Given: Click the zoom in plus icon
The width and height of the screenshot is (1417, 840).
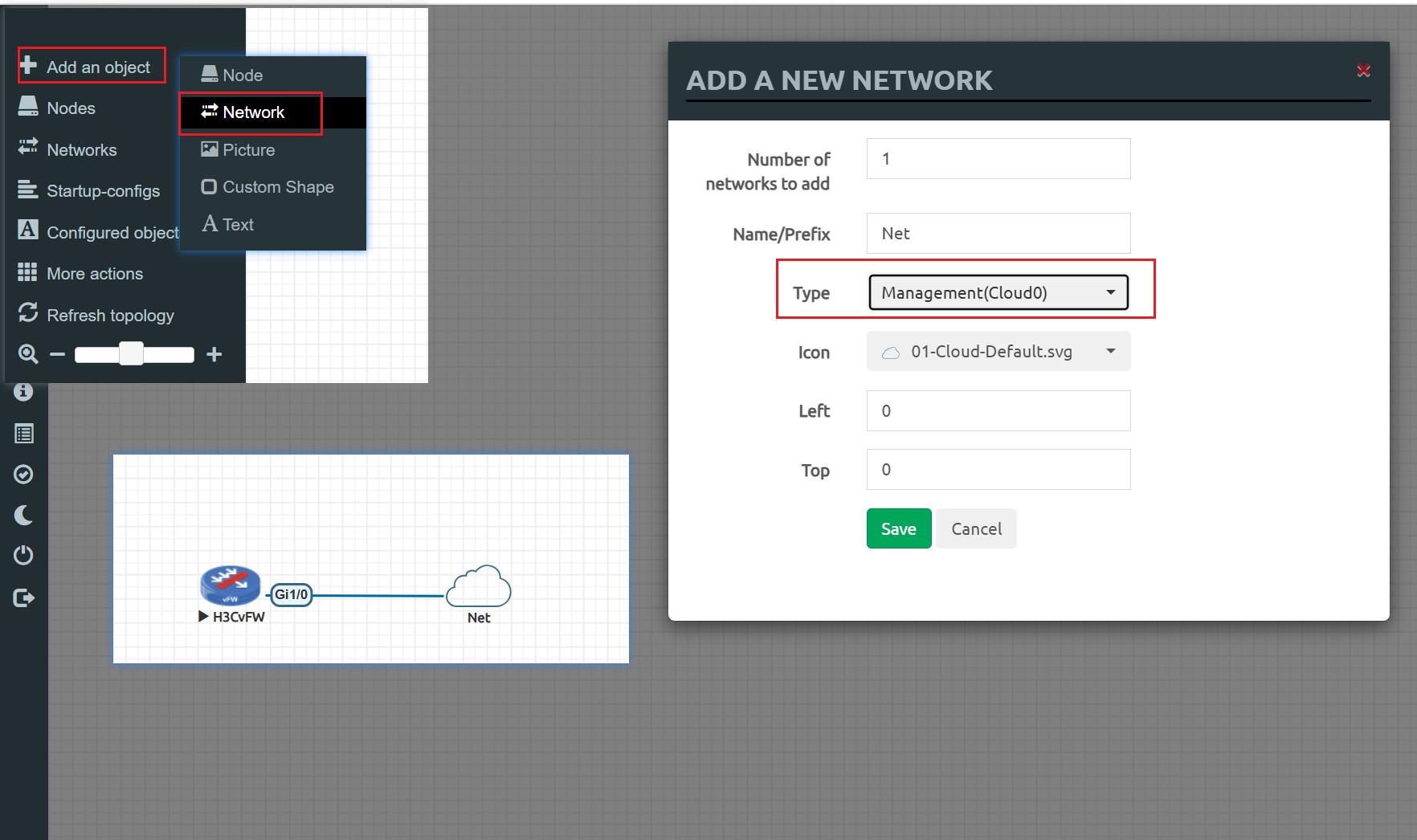Looking at the screenshot, I should coord(214,354).
